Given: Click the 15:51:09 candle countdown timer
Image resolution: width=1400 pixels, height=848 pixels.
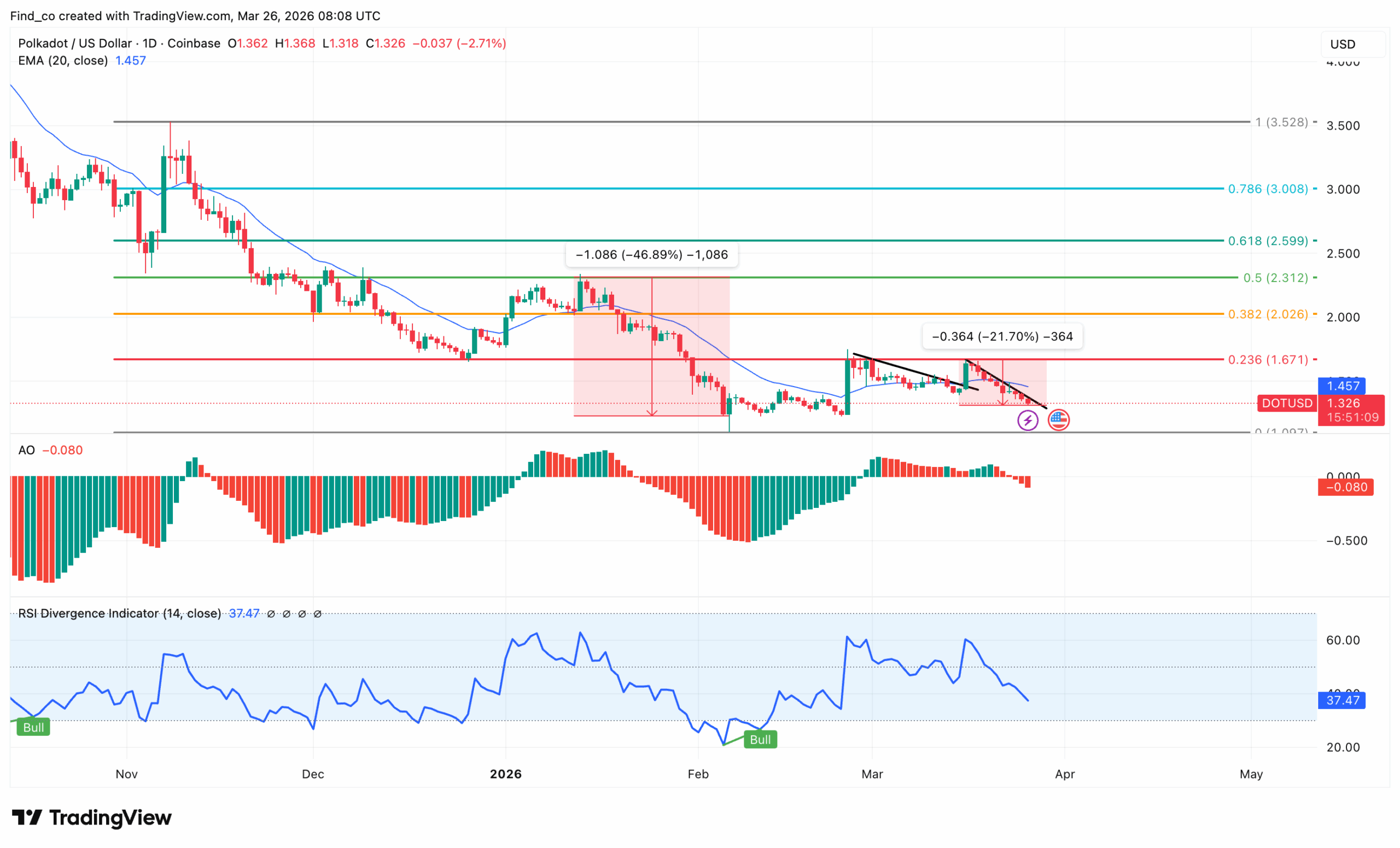Looking at the screenshot, I should click(1352, 418).
